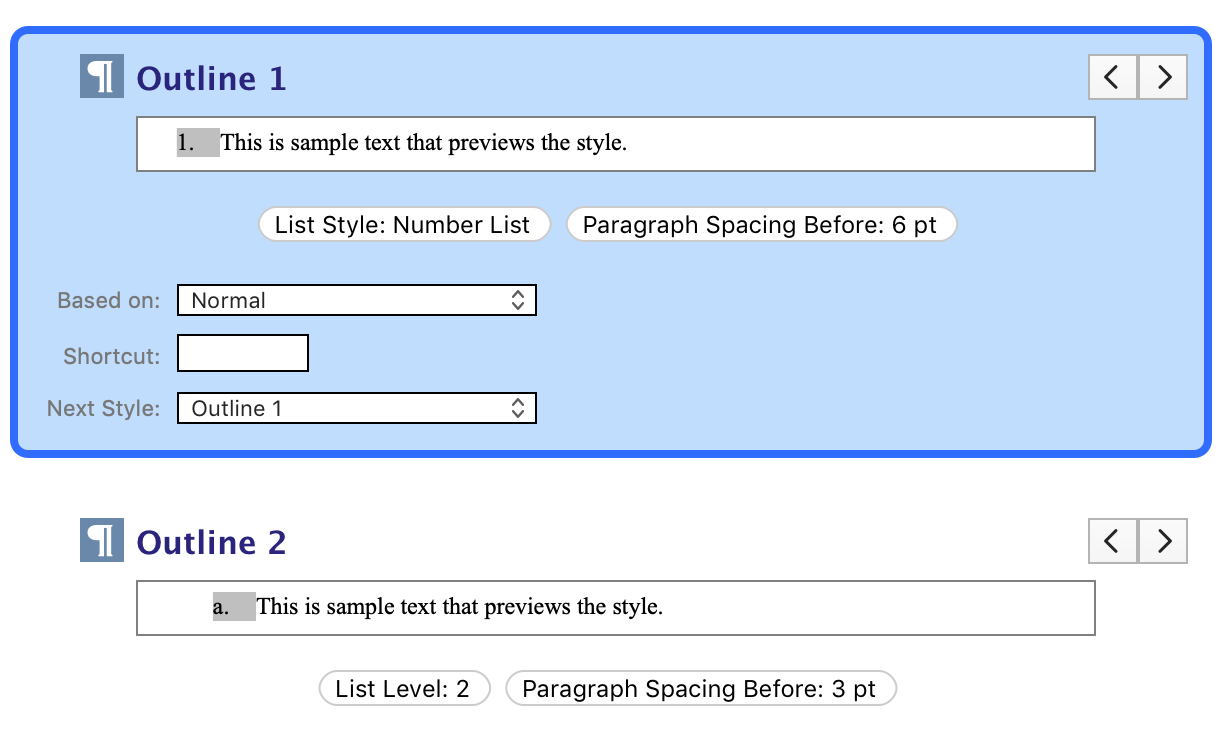Click the gray "1." number marker in preview
The image size is (1222, 732).
(197, 143)
